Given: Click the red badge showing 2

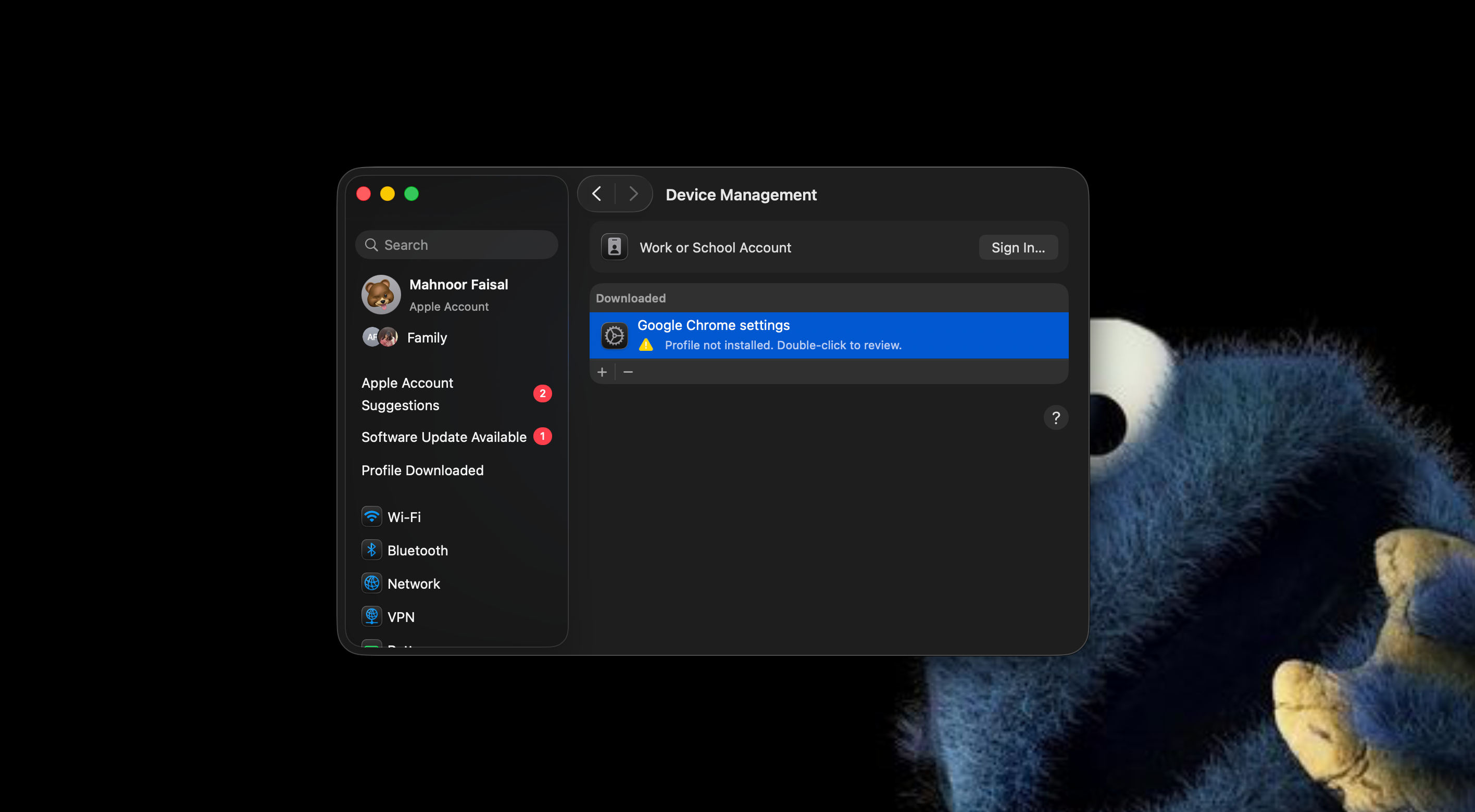Looking at the screenshot, I should pyautogui.click(x=542, y=394).
